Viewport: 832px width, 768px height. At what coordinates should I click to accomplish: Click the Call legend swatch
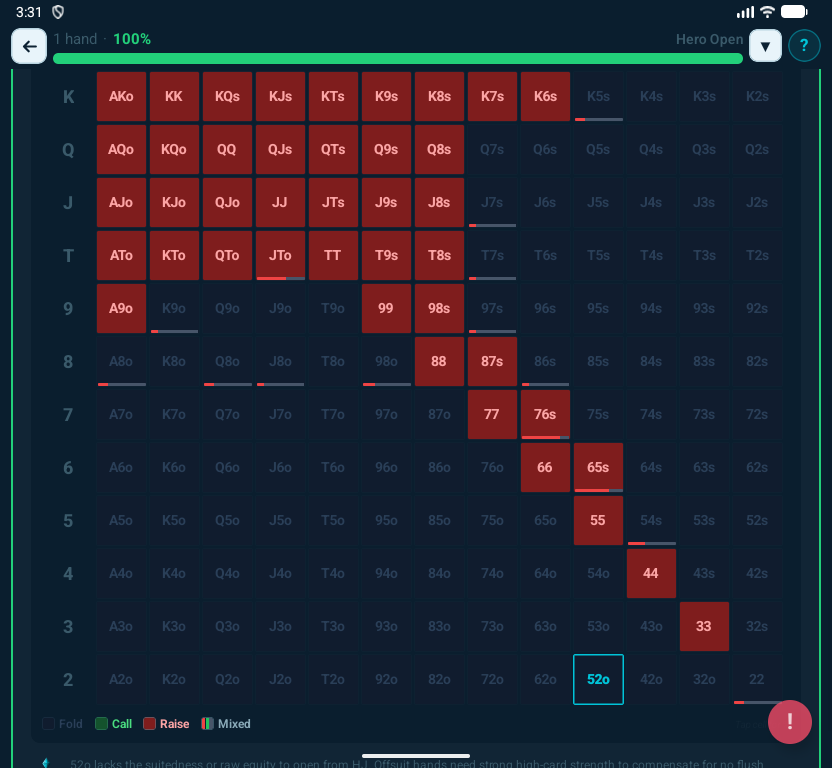click(101, 724)
